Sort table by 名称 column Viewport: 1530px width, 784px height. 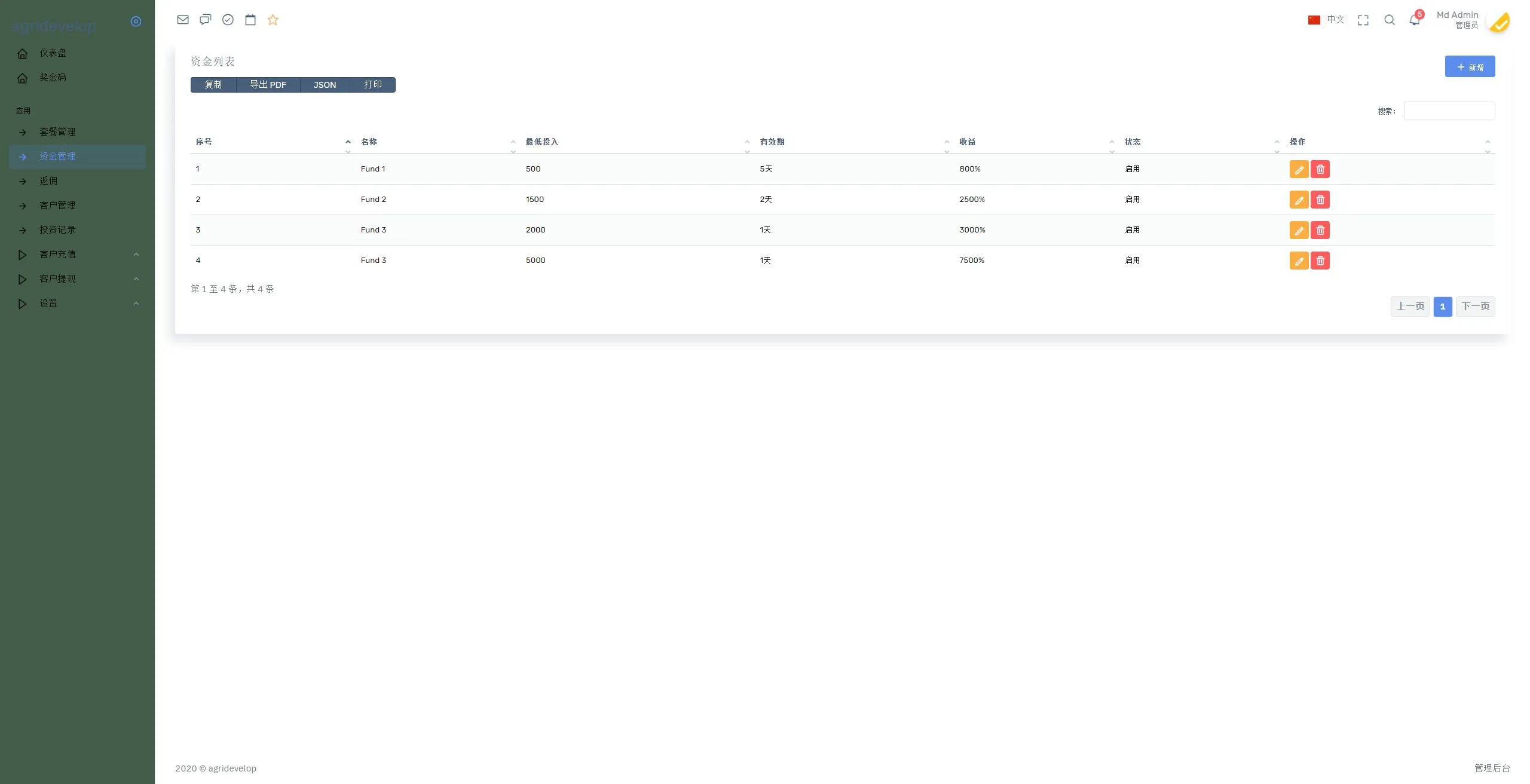438,142
